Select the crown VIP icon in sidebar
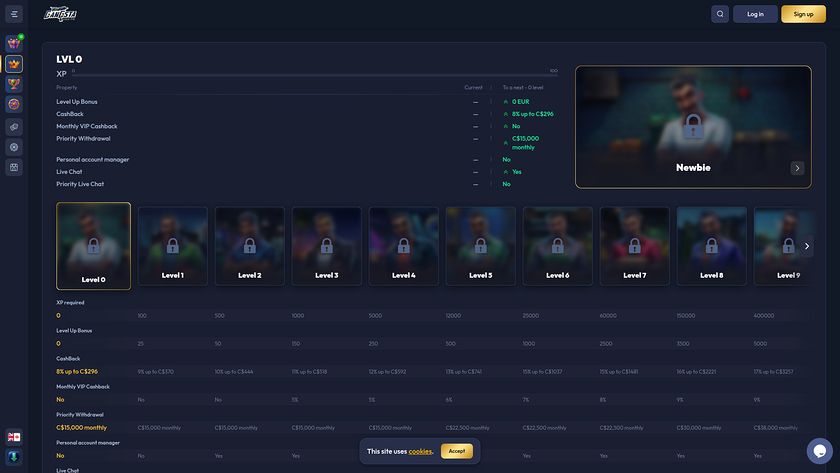840x473 pixels. 14,64
